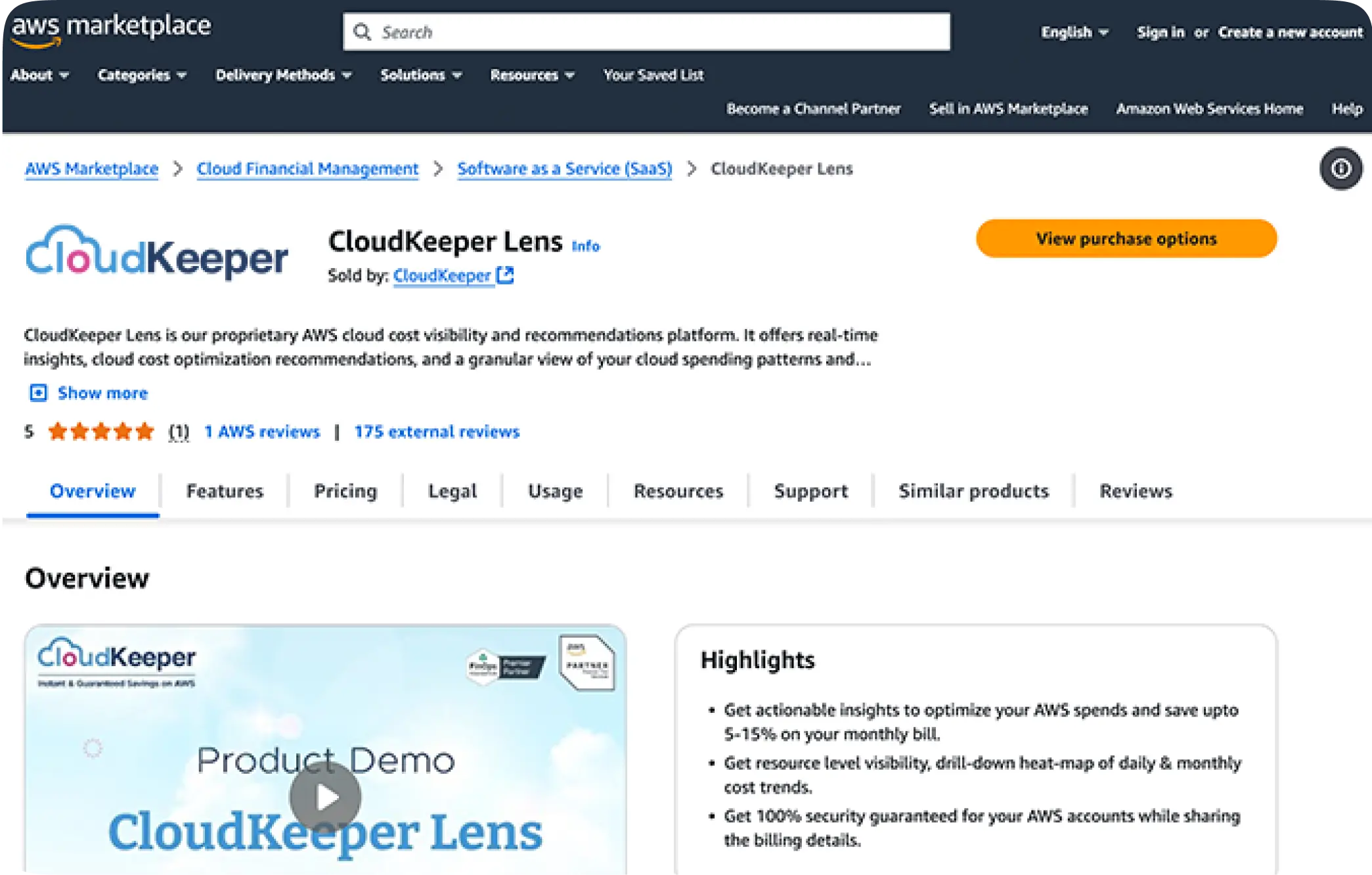
Task: Switch to the Pricing tab
Action: point(345,491)
